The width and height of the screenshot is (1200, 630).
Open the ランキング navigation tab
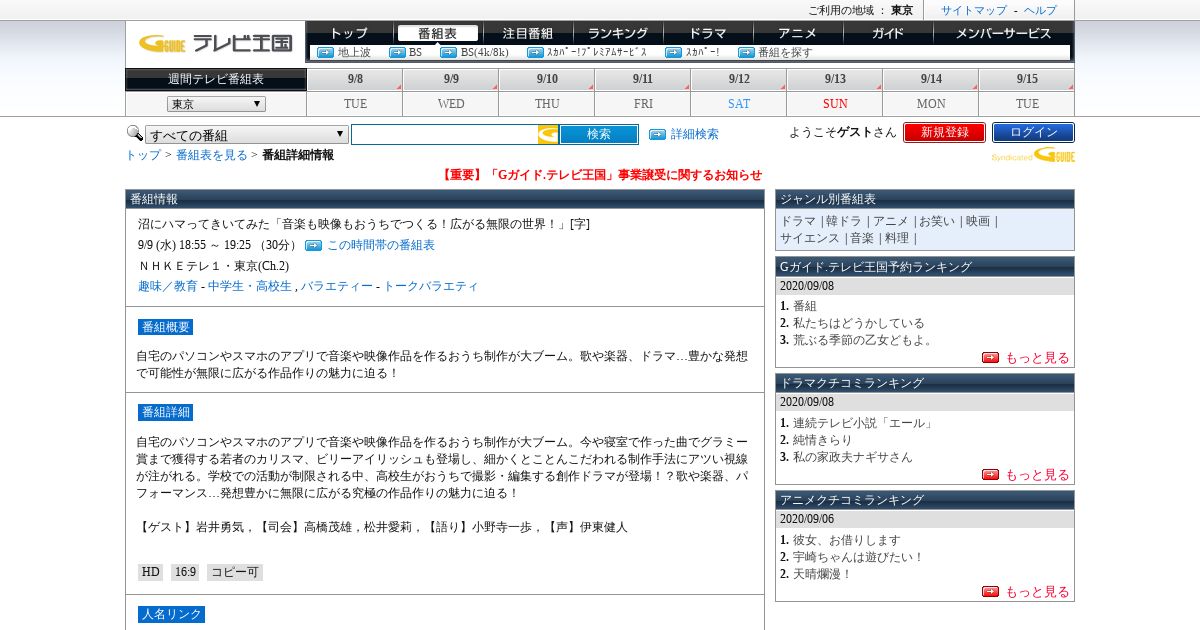click(x=617, y=33)
